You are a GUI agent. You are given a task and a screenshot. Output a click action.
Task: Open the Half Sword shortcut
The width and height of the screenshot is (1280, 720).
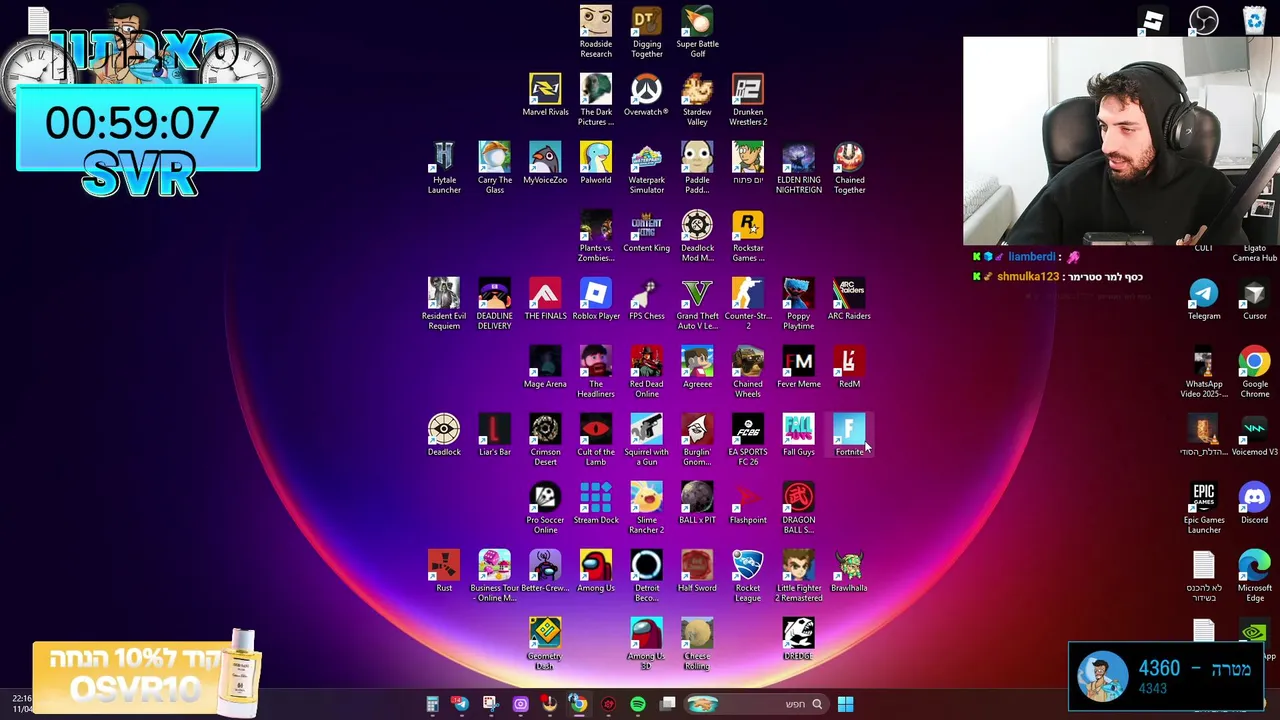pos(697,571)
